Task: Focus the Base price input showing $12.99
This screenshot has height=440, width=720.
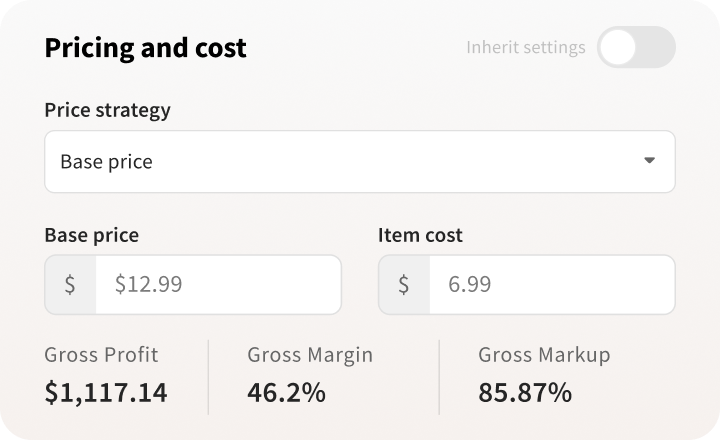Action: point(217,284)
